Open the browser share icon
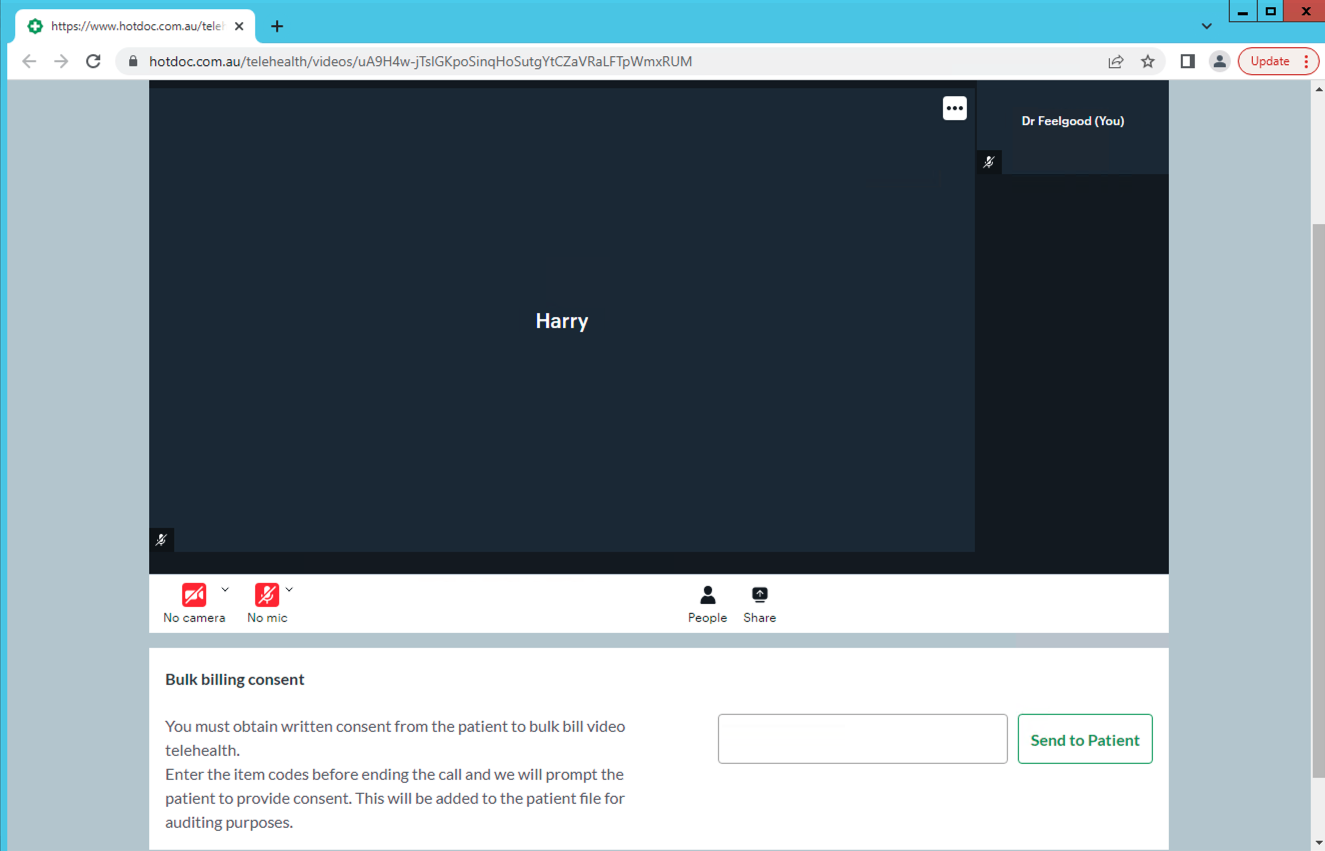The width and height of the screenshot is (1325, 851). [x=1115, y=61]
